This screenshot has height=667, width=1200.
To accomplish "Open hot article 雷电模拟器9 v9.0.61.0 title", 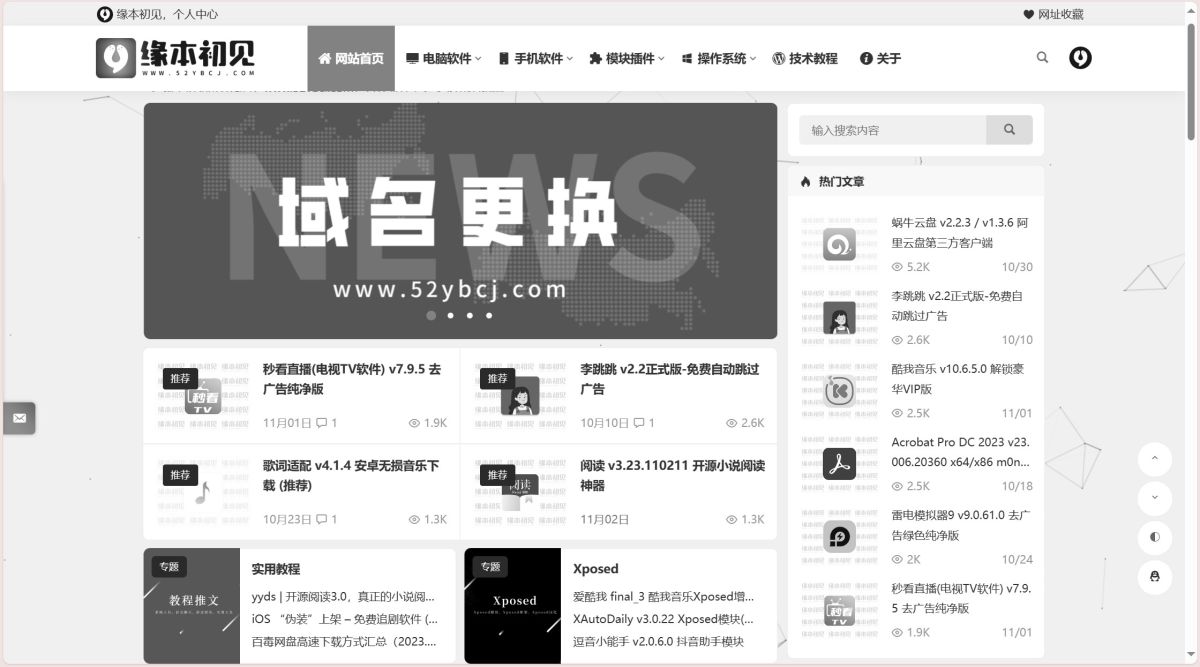I will tap(961, 525).
